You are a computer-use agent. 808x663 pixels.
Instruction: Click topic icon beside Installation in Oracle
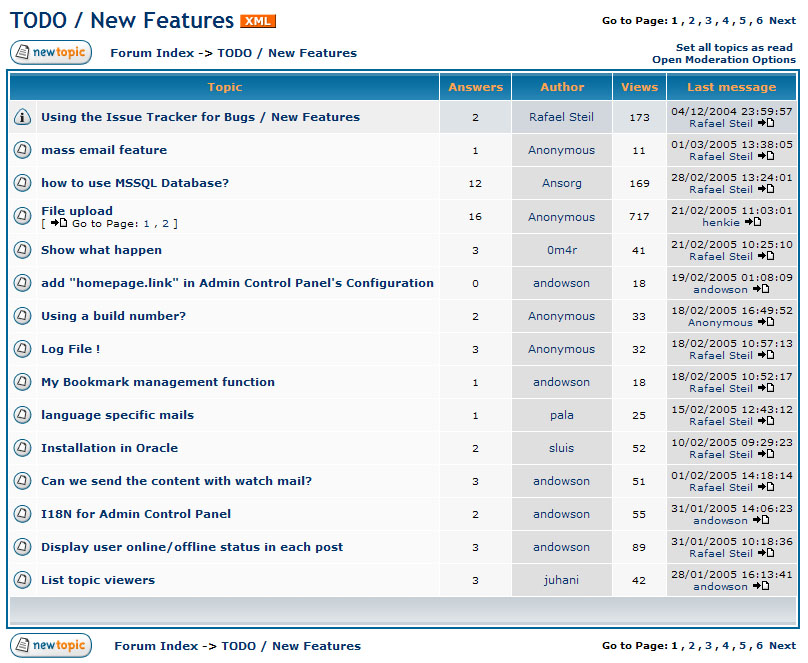pos(22,448)
